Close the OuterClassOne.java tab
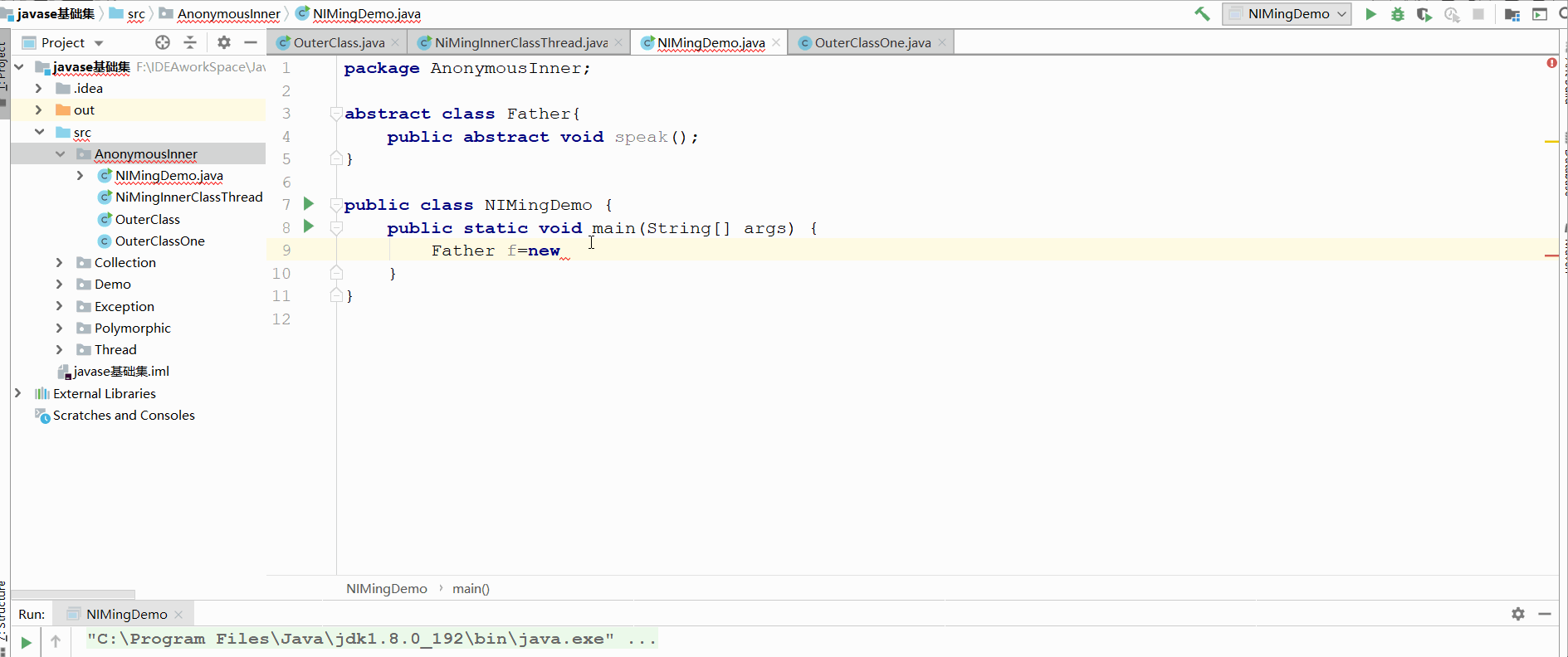 (942, 42)
